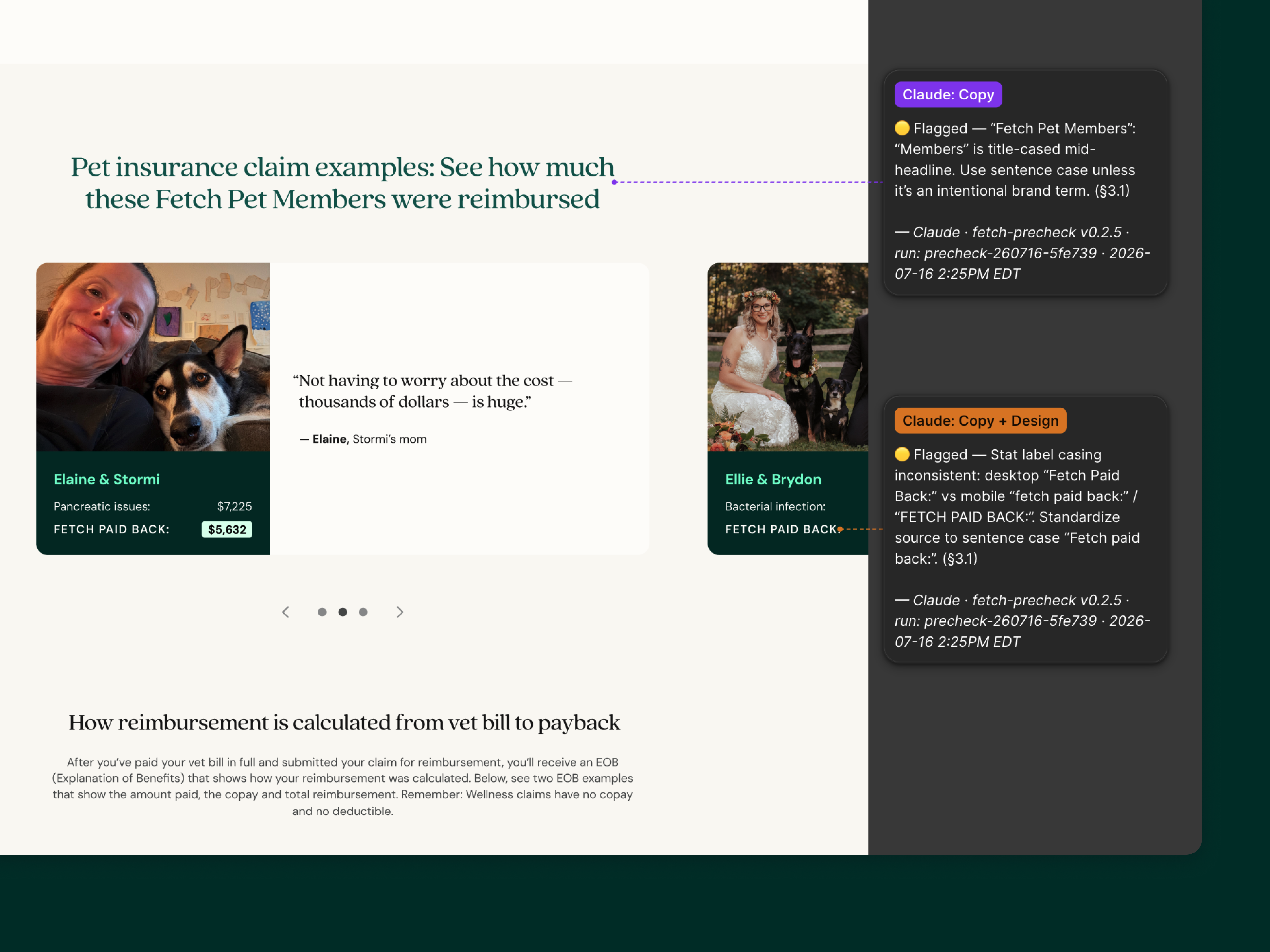The image size is (1270, 952).
Task: Open the Elaine and Stormi photo
Action: pos(153,357)
